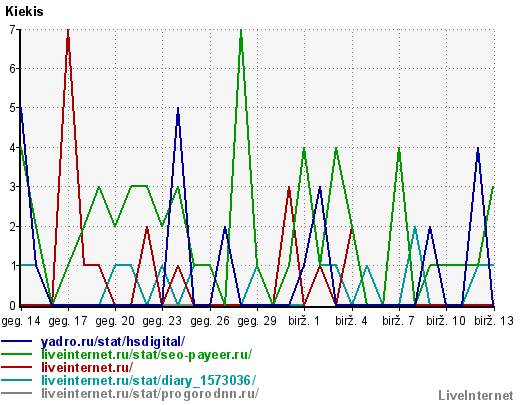Click the red liveinternet.ru/ legend label
The width and height of the screenshot is (520, 405).
pyautogui.click(x=87, y=368)
